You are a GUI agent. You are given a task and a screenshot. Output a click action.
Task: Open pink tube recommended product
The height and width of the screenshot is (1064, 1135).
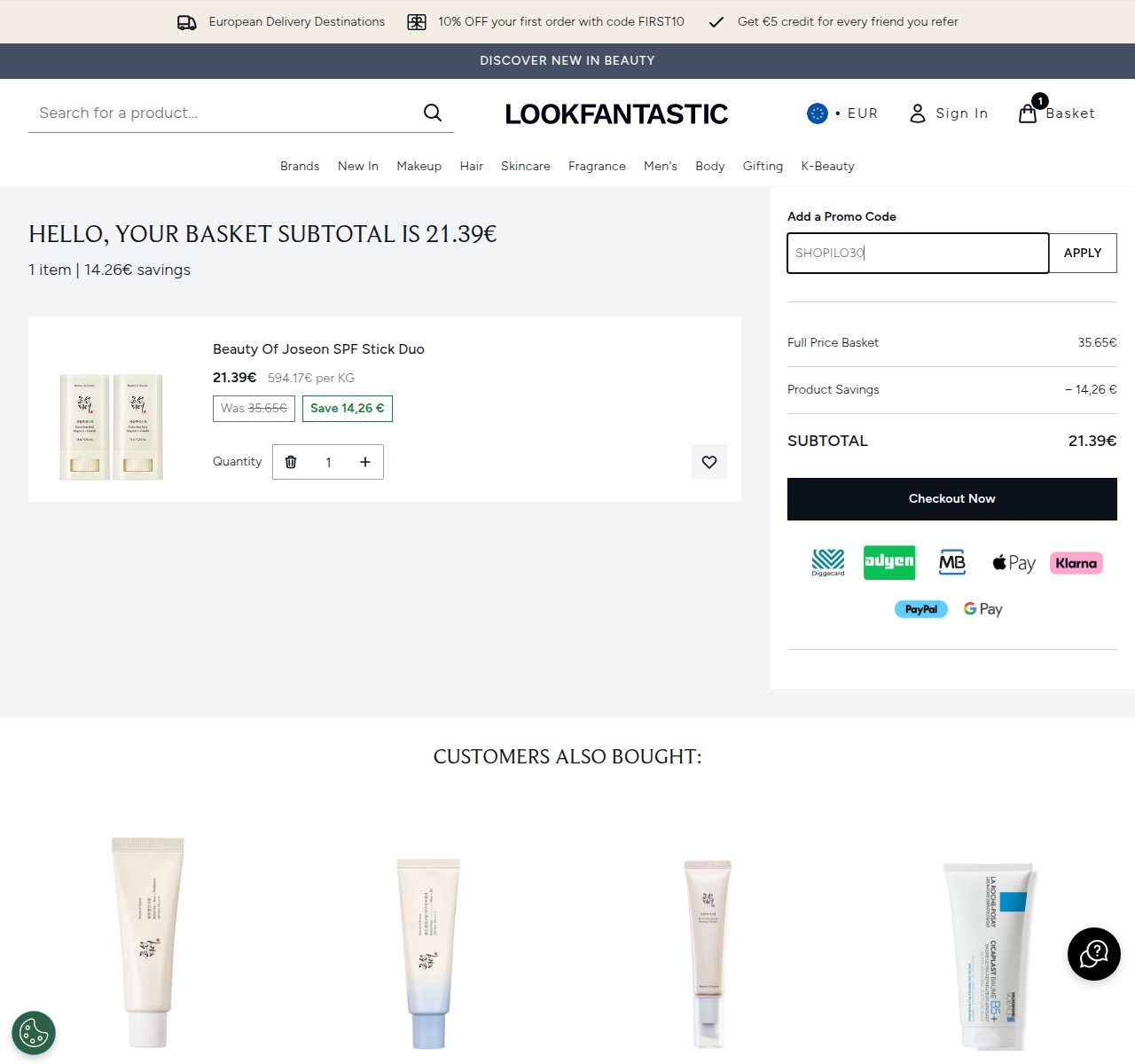pyautogui.click(x=708, y=954)
